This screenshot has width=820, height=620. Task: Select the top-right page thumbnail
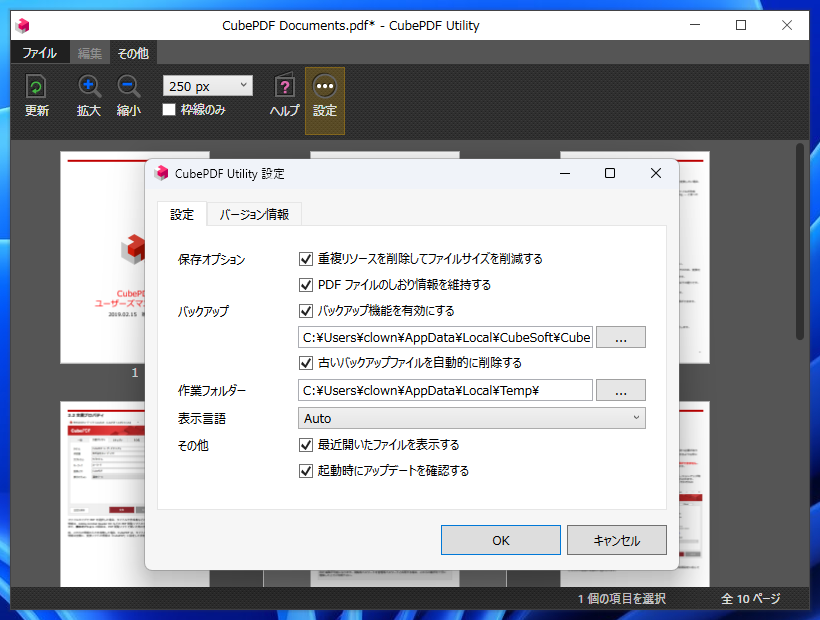point(694,257)
